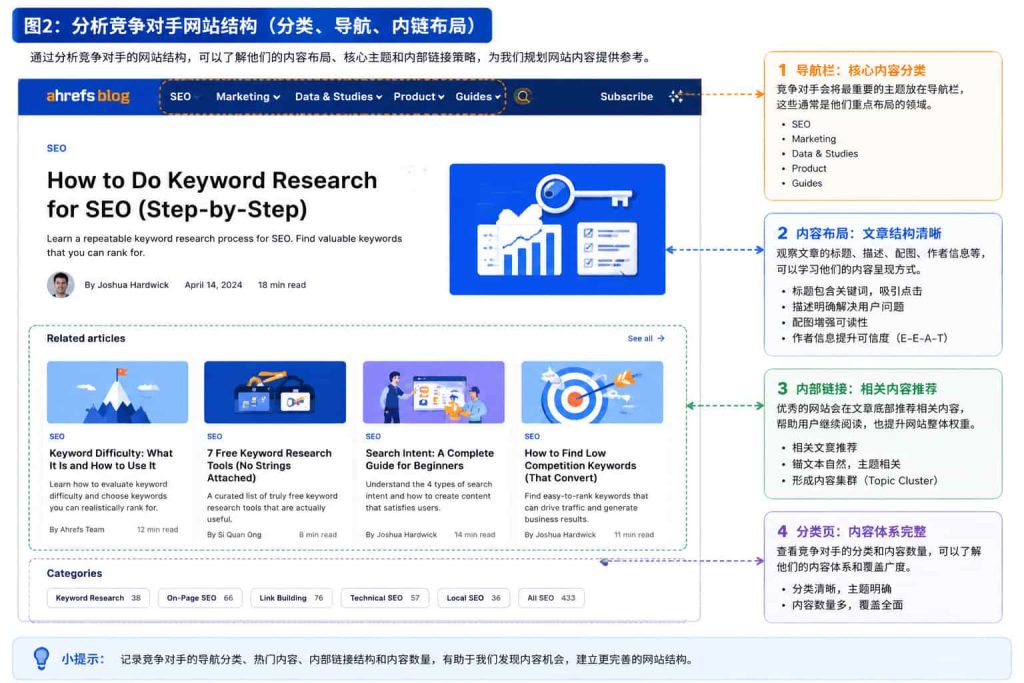The height and width of the screenshot is (683, 1024).
Task: Select the Technical SEO 57 category tag
Action: tap(385, 597)
